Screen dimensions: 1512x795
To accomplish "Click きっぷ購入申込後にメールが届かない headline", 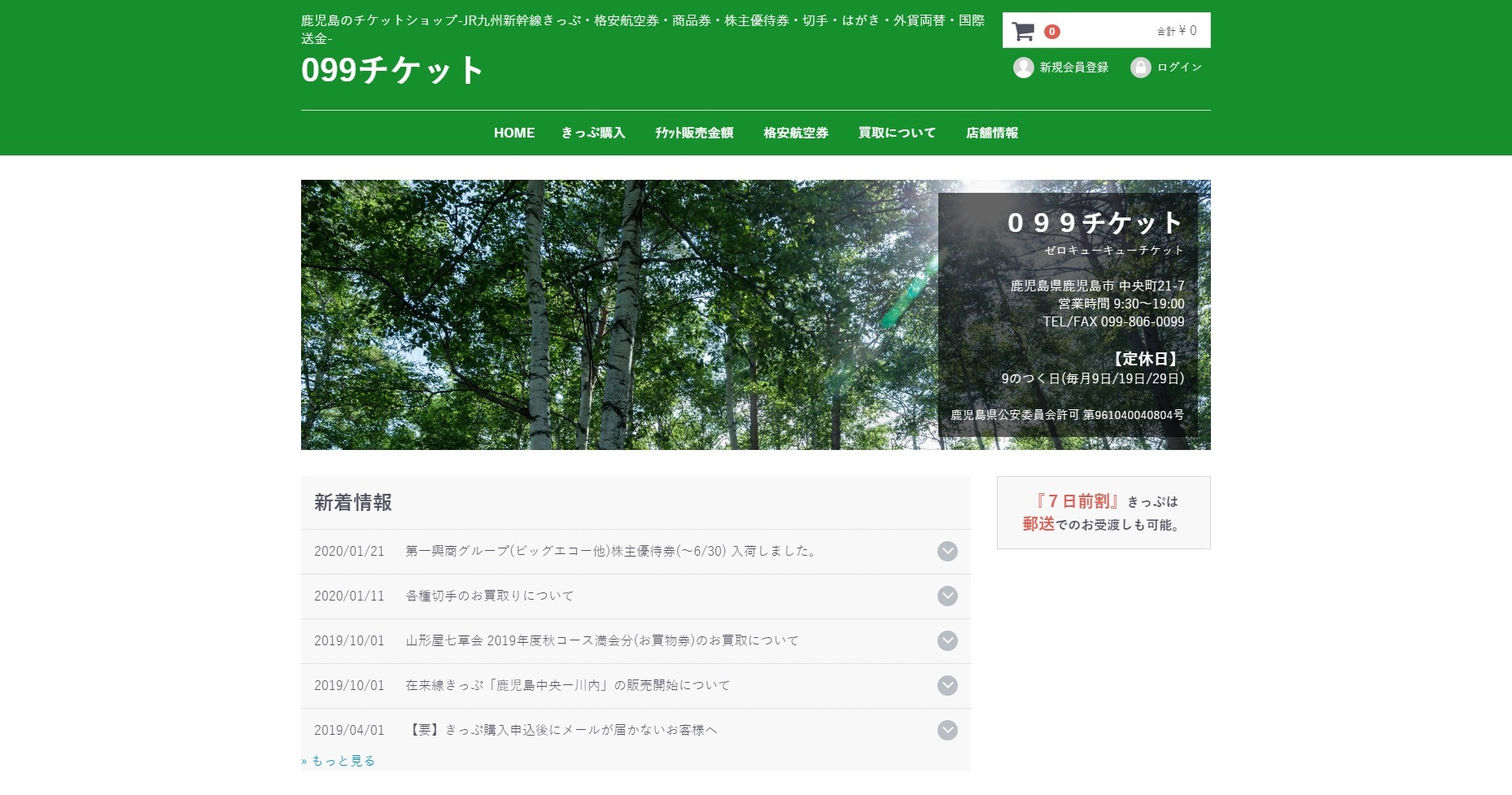I will [x=562, y=730].
